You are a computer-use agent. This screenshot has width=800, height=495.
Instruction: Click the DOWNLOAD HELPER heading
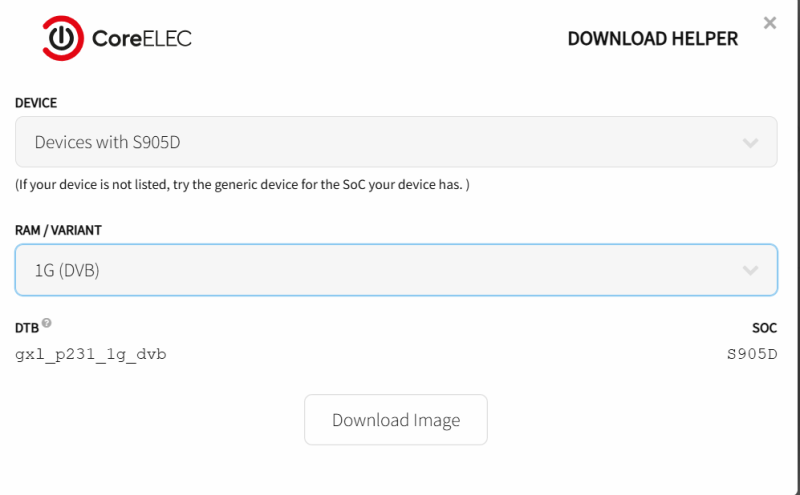(653, 39)
